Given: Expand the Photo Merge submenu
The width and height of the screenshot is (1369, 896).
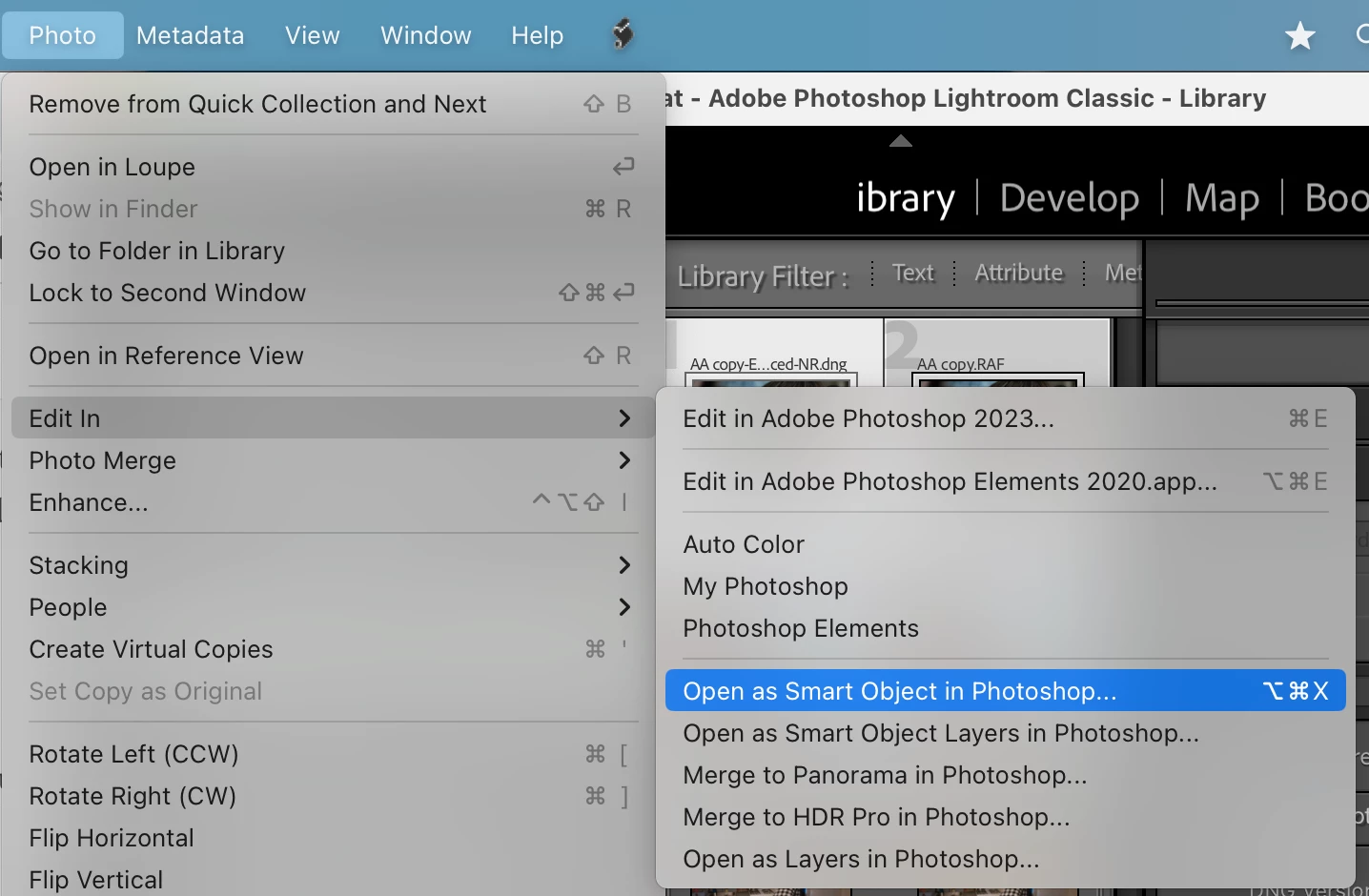Looking at the screenshot, I should [333, 460].
